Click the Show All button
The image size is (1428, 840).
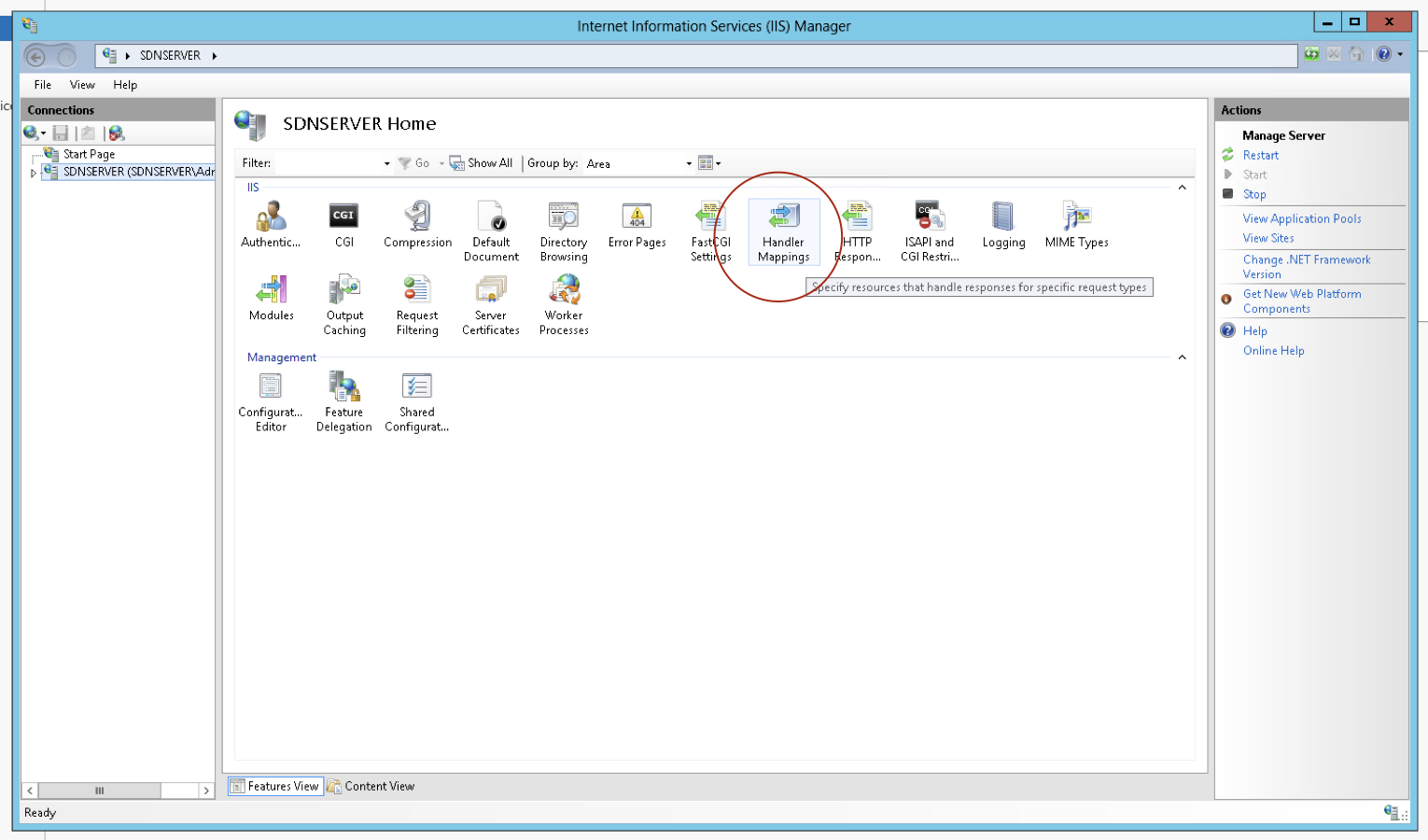[482, 163]
